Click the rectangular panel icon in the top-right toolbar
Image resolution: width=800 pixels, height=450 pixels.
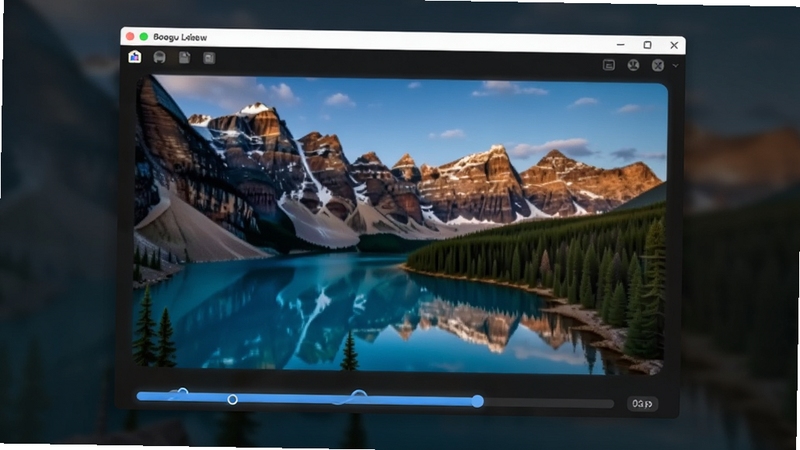click(609, 65)
